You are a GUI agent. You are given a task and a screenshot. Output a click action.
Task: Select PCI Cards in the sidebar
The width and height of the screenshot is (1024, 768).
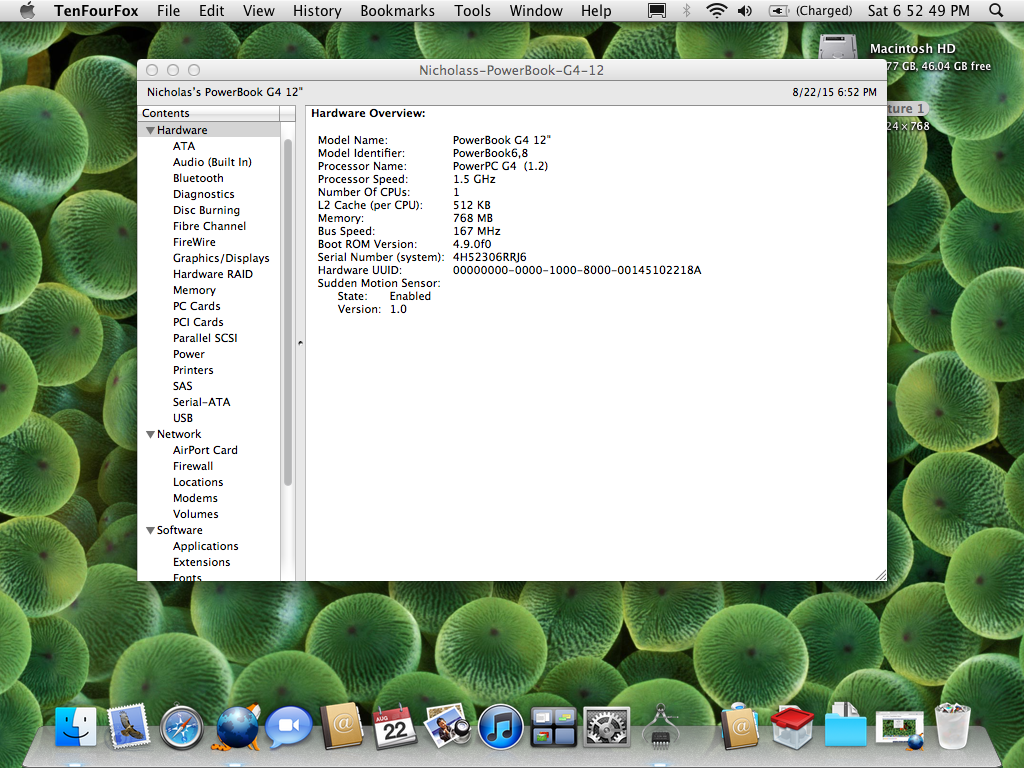pyautogui.click(x=198, y=322)
